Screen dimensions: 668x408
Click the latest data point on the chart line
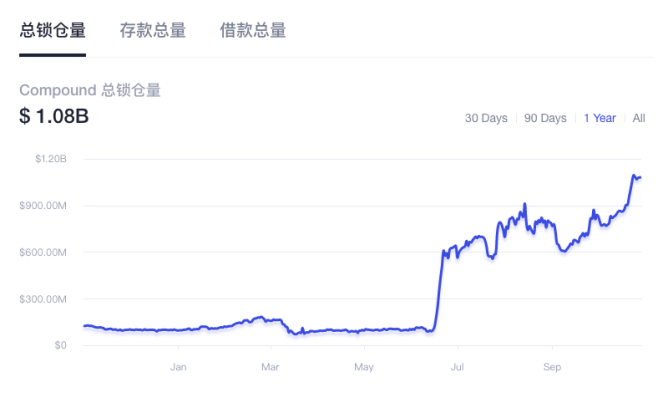click(x=640, y=178)
